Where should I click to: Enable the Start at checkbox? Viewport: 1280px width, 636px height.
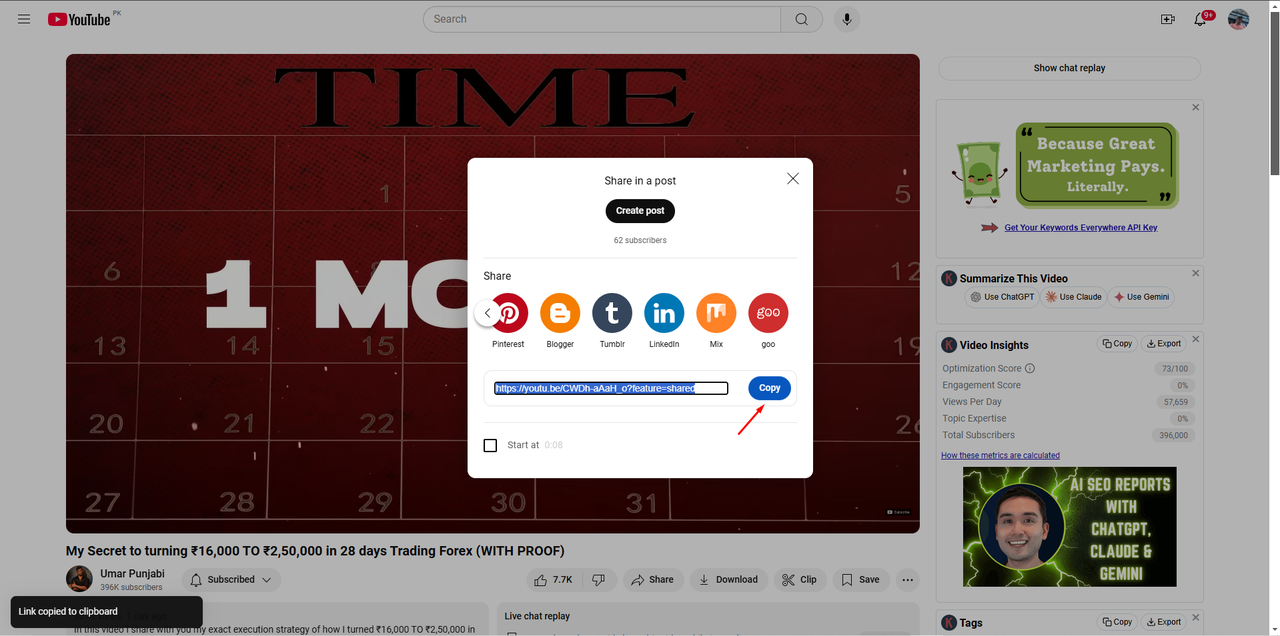pyautogui.click(x=490, y=445)
